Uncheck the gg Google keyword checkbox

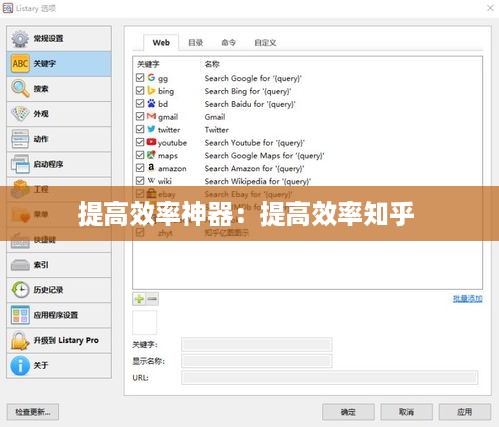coord(140,78)
